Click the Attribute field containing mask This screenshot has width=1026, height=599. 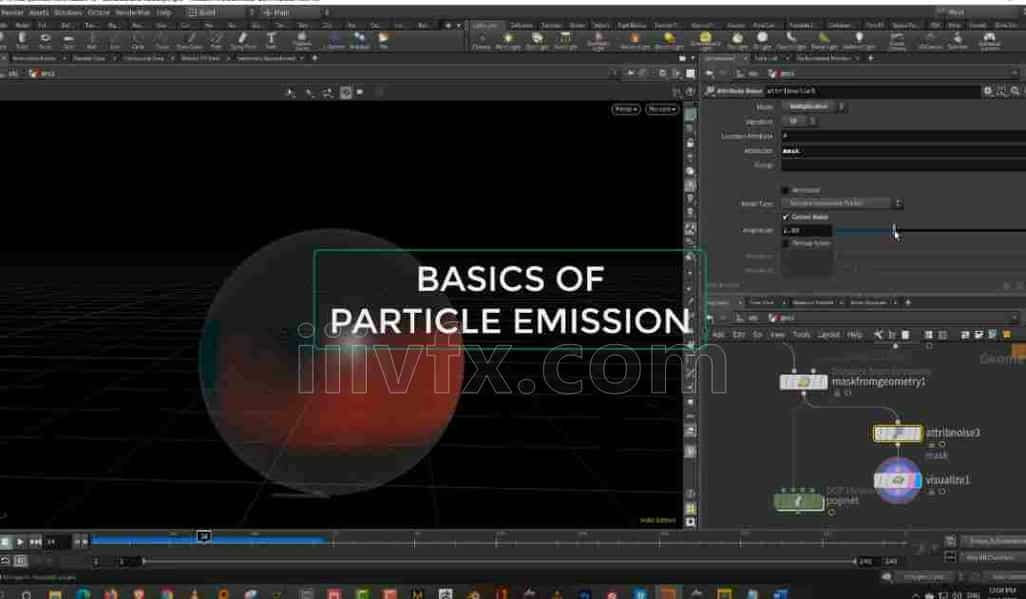pyautogui.click(x=904, y=151)
